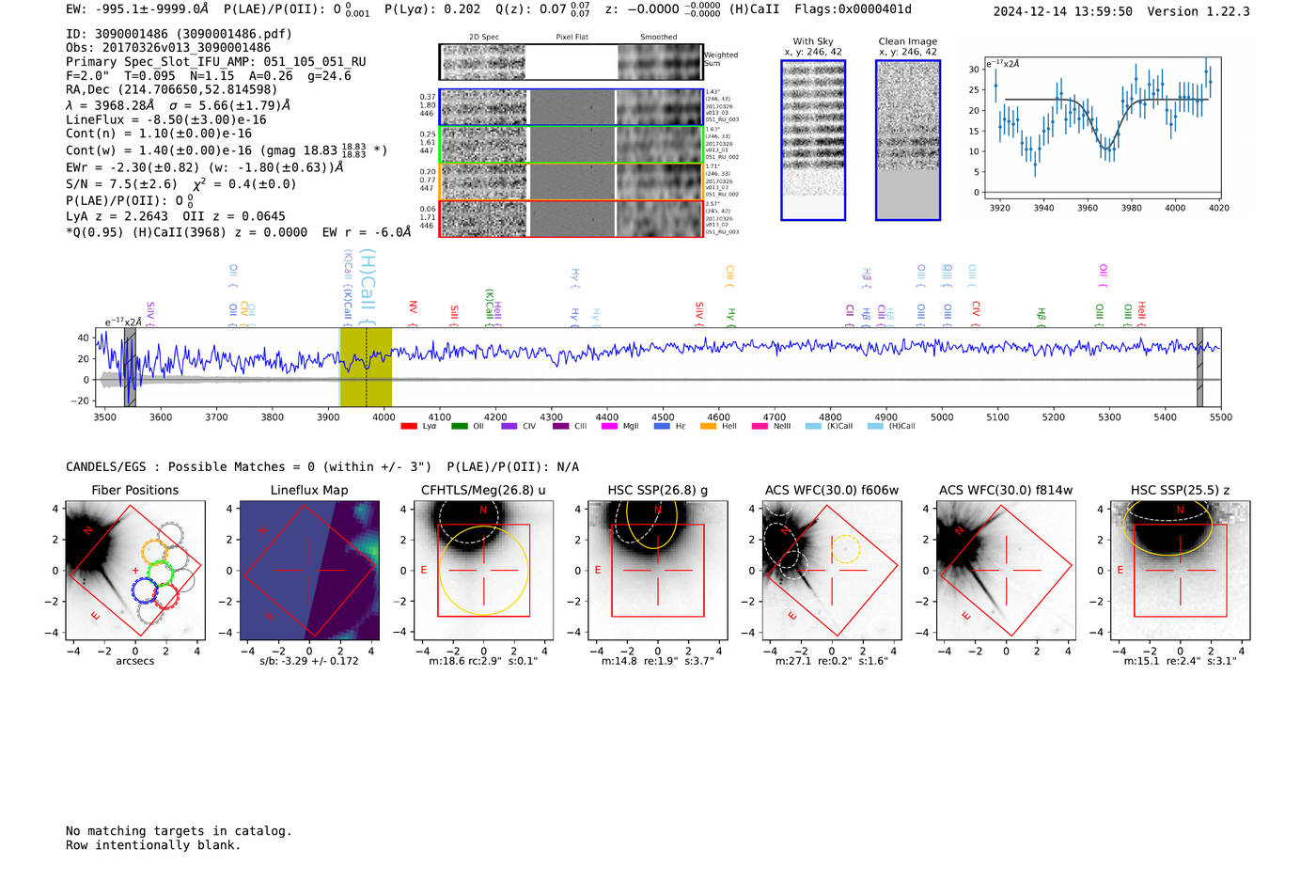Click the 'Obs: 20170326v013_3090001486' line
Screen dimensions: 1316x896
(x=168, y=48)
